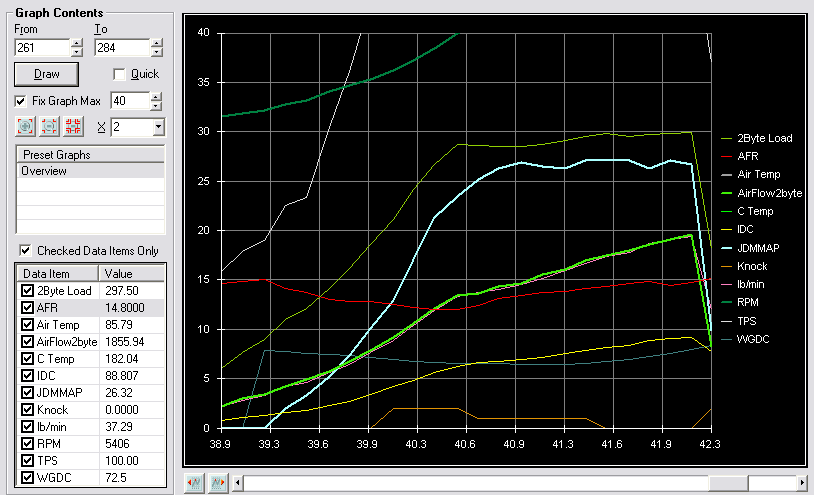Viewport: 814px width, 495px height.
Task: Decrease the To value with down arrow
Action: click(x=157, y=52)
